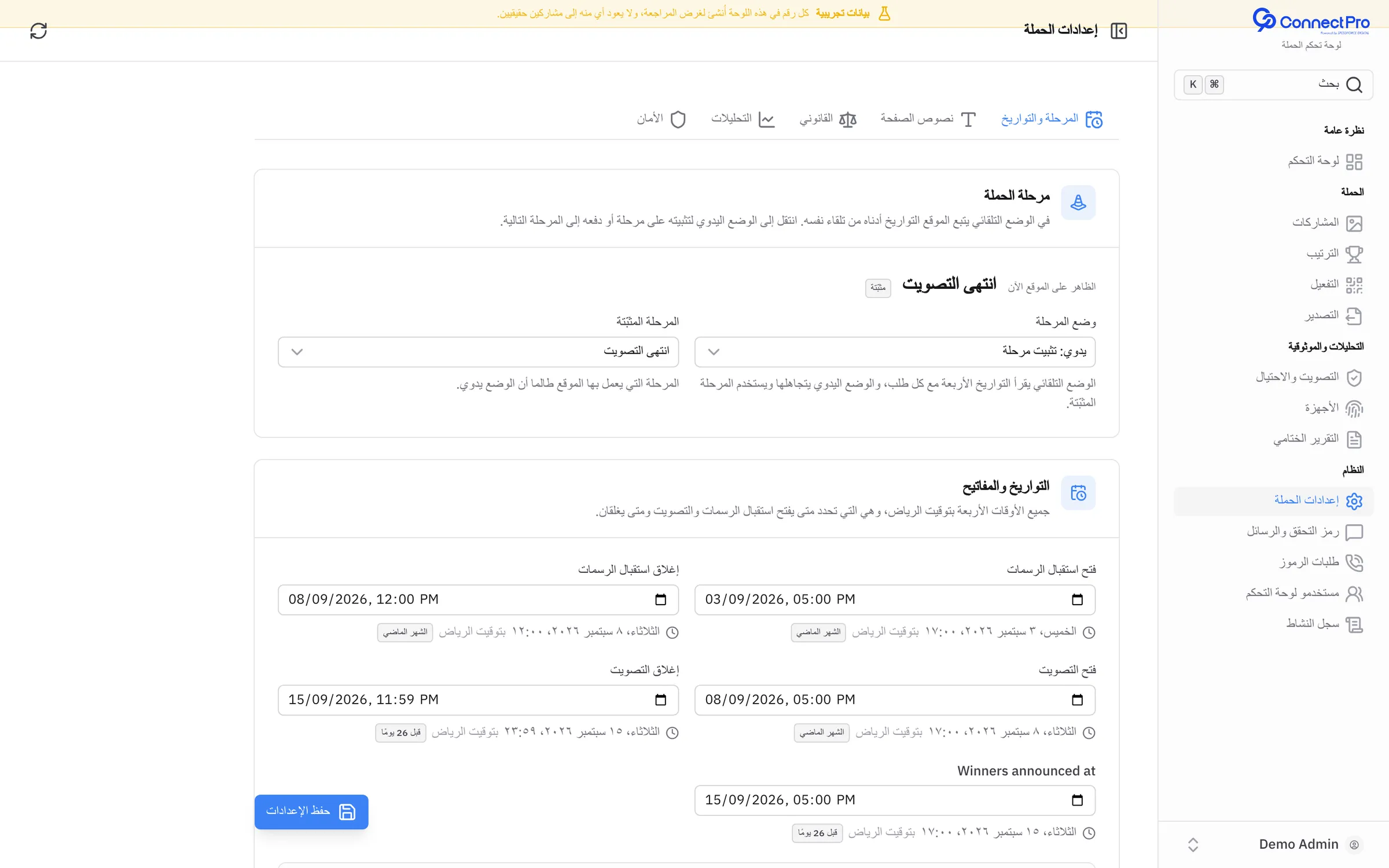Open مستخدمو لوحة التحكم users page
1389x868 pixels.
[x=1273, y=594]
